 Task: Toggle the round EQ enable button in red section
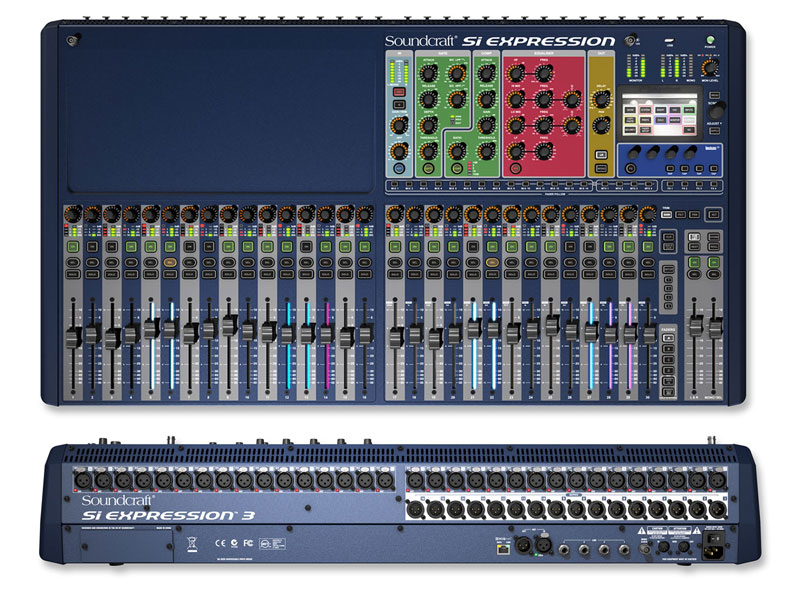[515, 169]
